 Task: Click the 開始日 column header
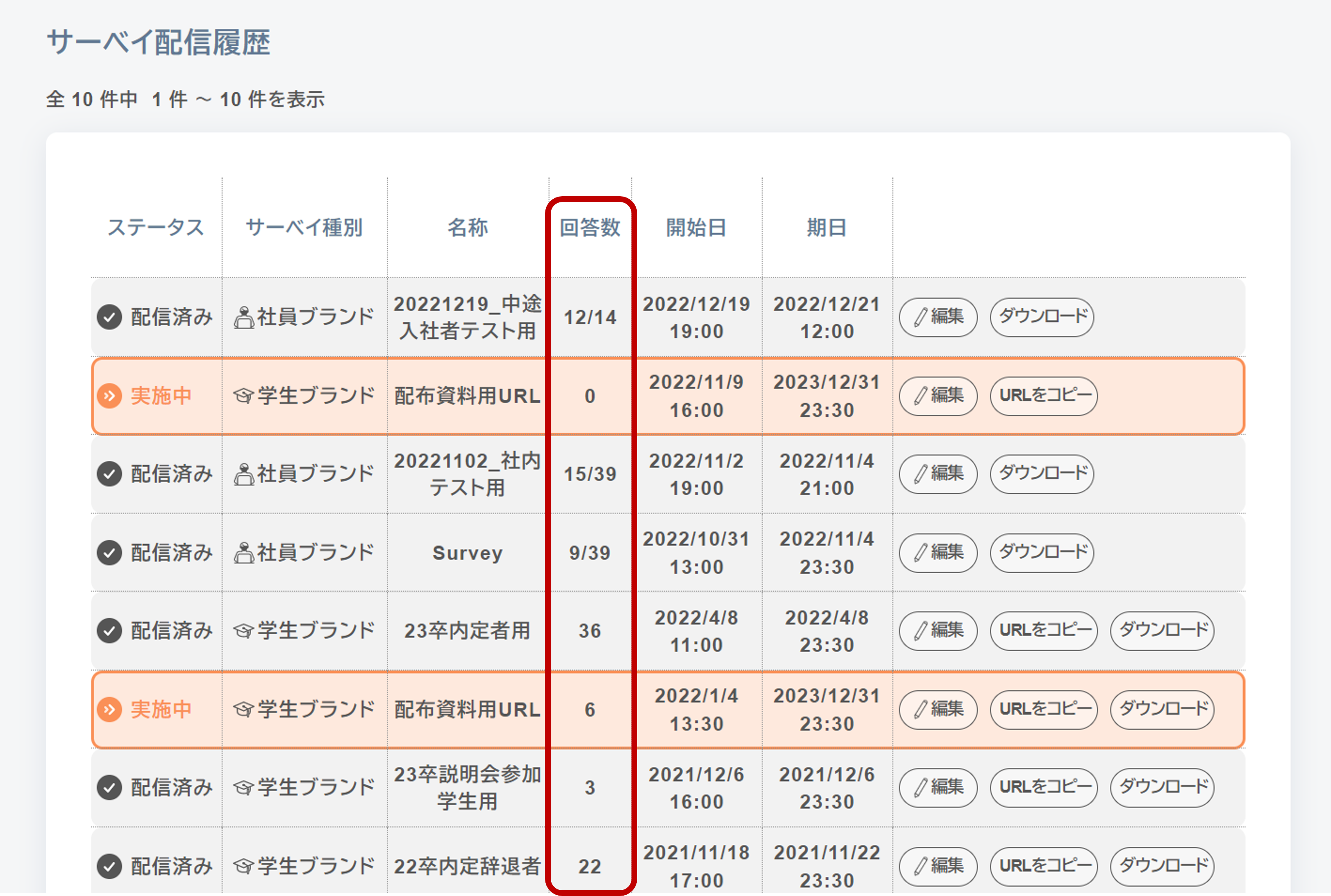tap(696, 227)
